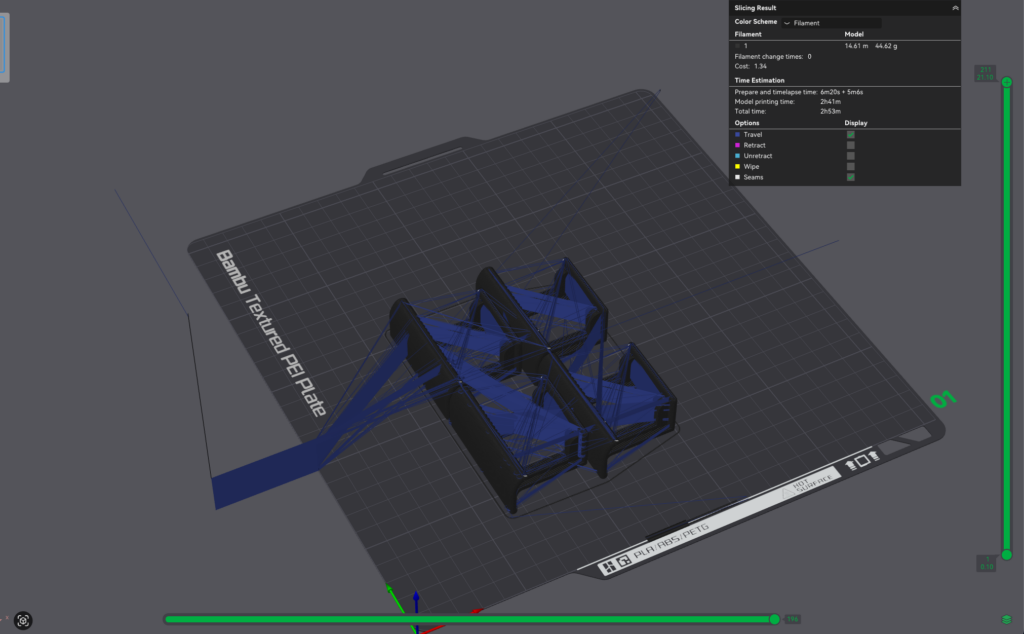Screen dimensions: 1024x634
Task: Enable the Wipe display checkbox
Action: 850,166
